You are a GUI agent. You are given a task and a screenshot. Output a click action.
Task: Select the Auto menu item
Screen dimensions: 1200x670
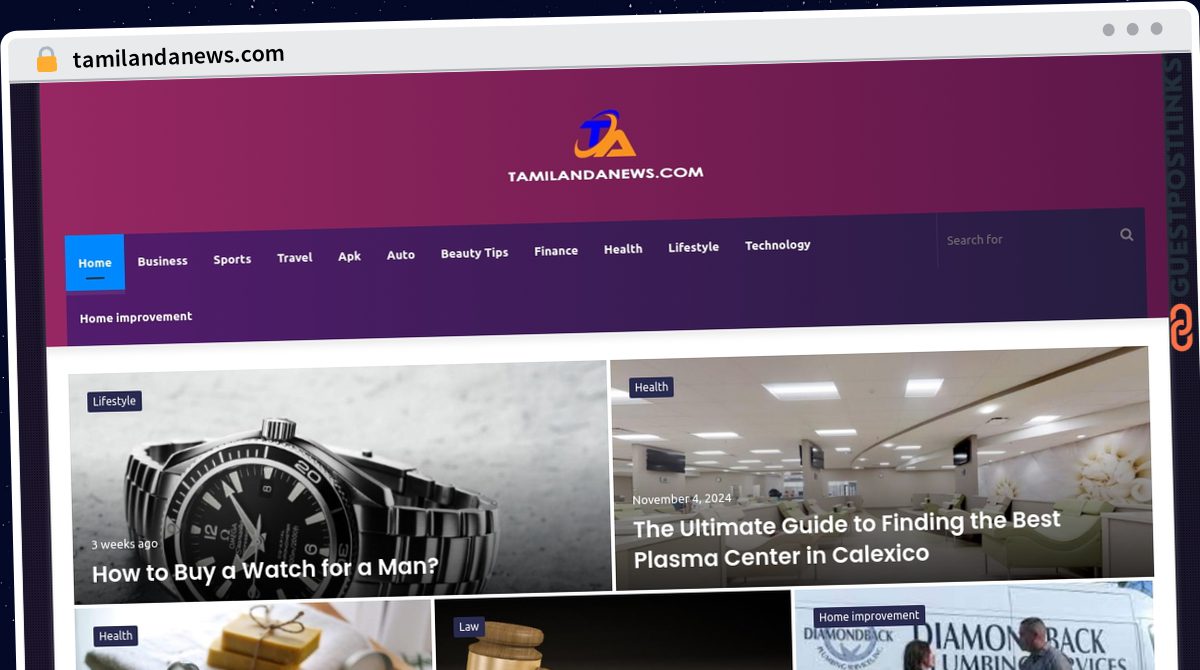tap(400, 255)
